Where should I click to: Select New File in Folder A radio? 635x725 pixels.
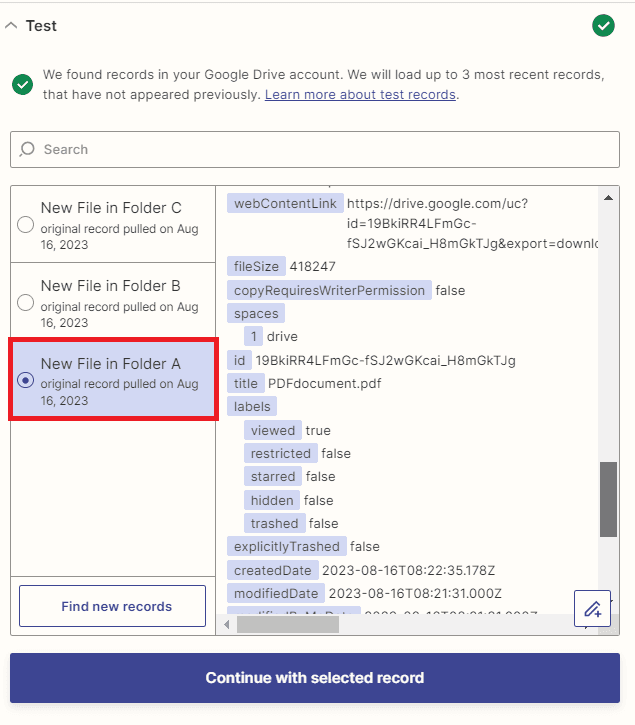(26, 381)
